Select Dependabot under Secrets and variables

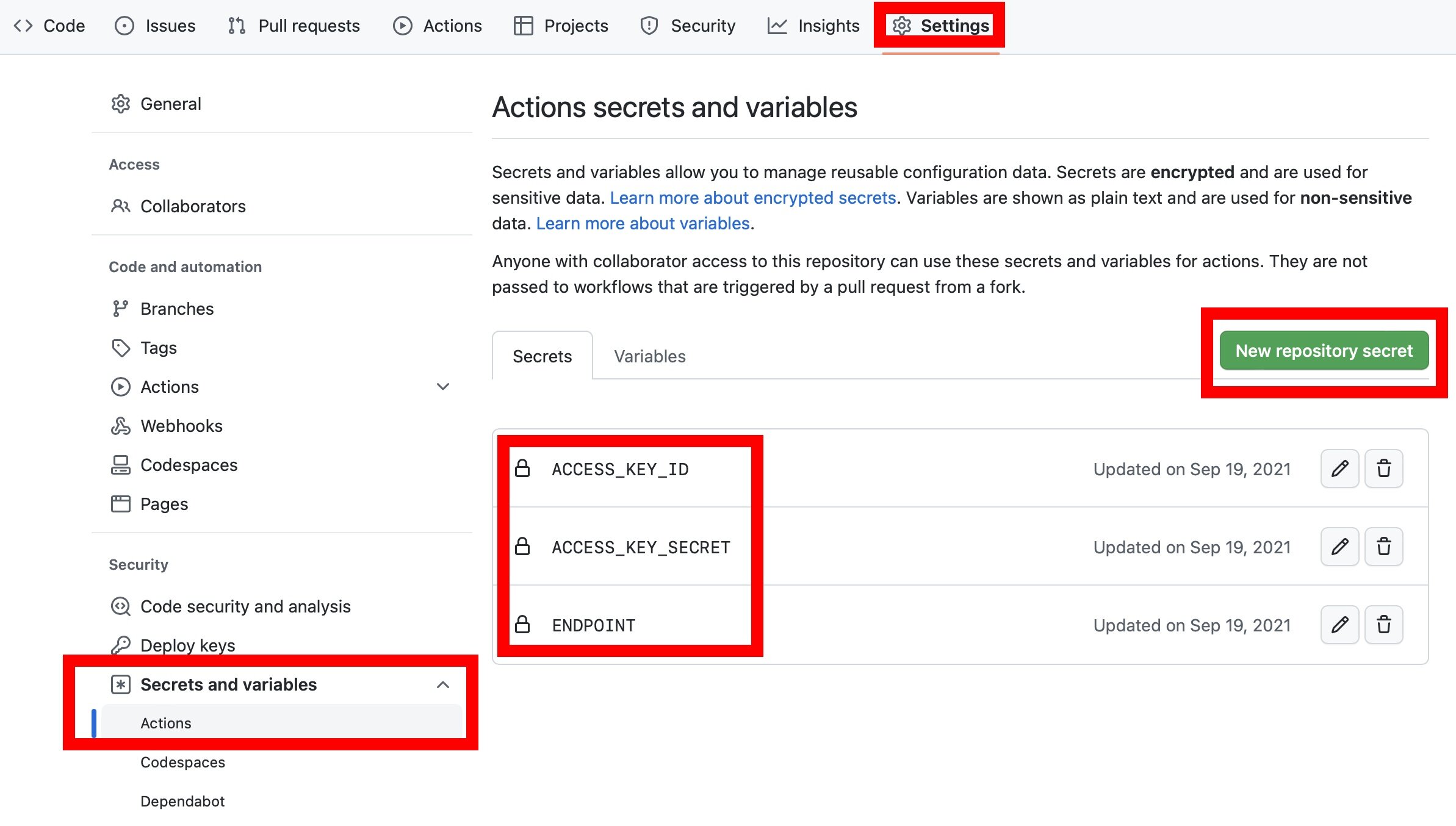coord(182,801)
